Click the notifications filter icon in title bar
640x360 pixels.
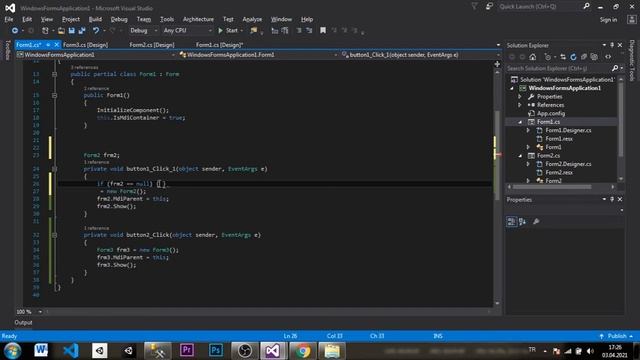pos(474,6)
